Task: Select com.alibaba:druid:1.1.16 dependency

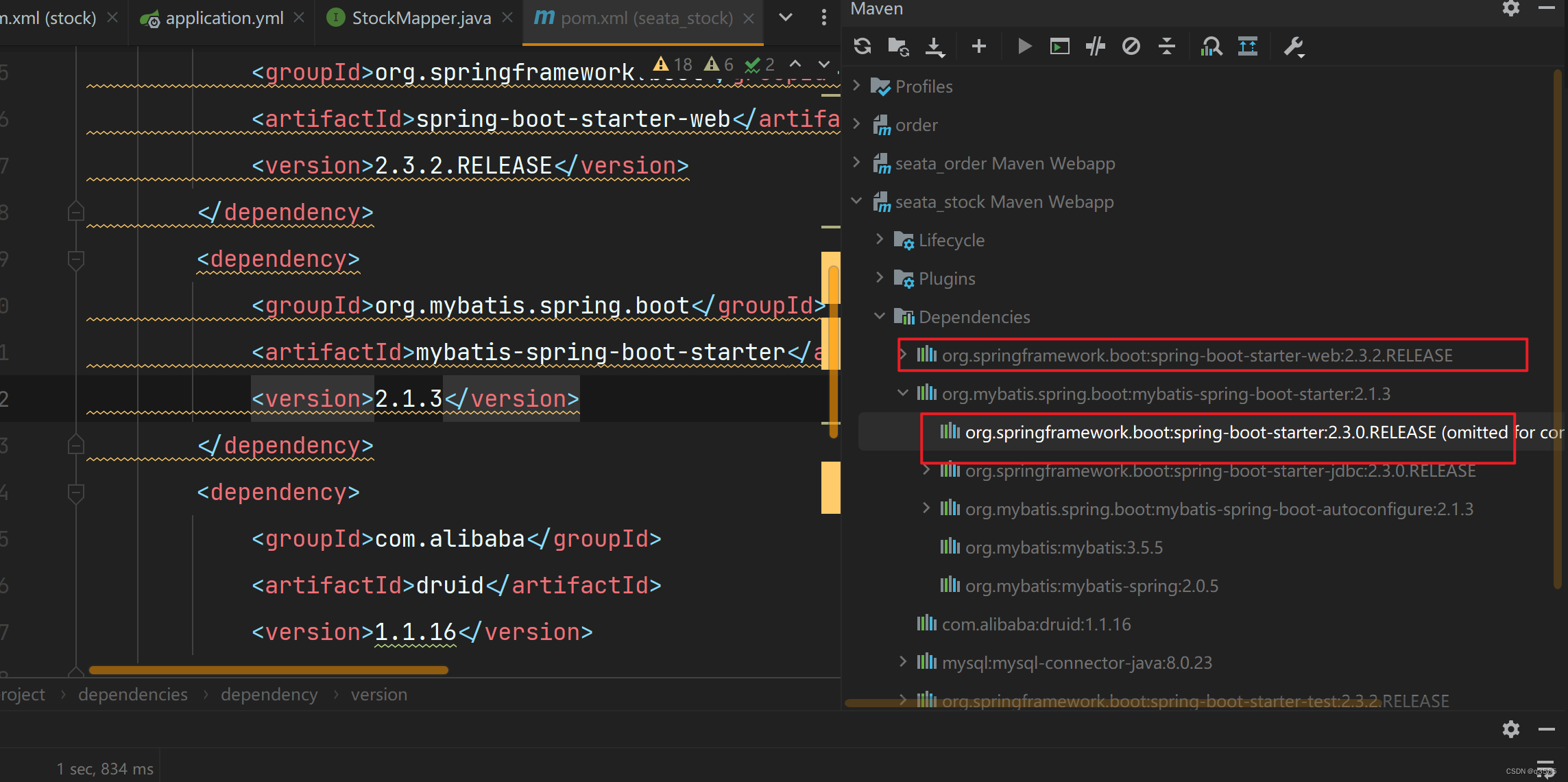Action: coord(1036,624)
